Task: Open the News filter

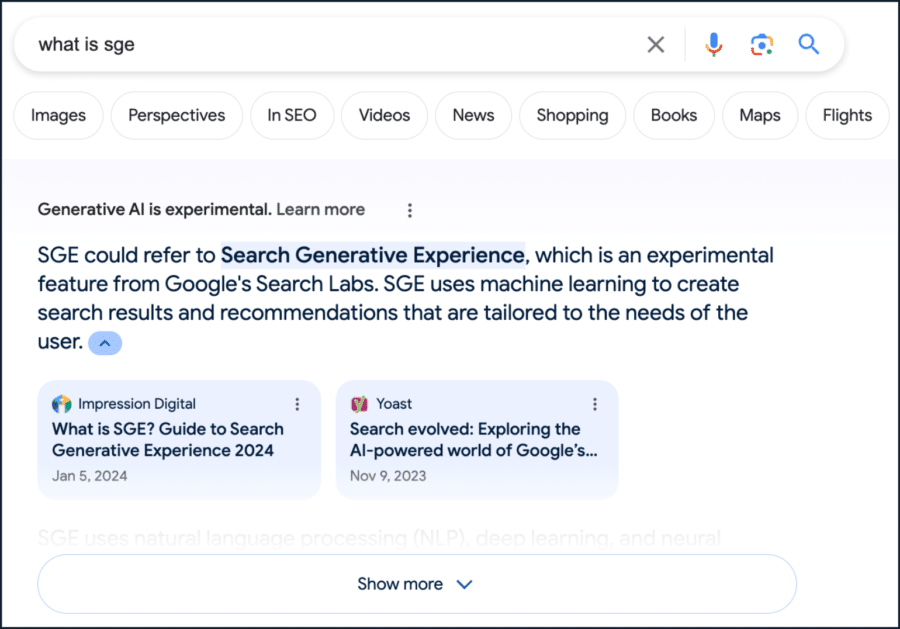Action: (x=474, y=115)
